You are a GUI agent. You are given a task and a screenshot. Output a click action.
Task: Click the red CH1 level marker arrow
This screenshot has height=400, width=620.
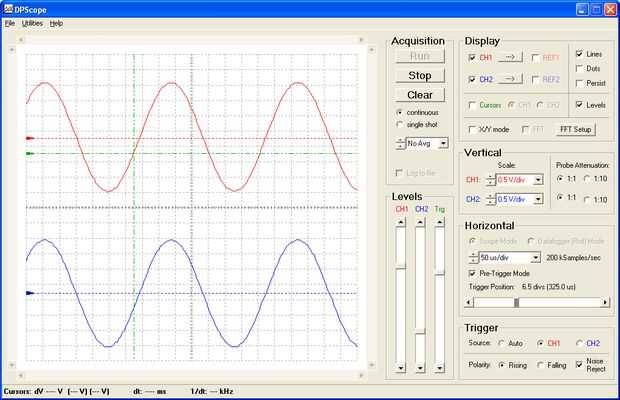click(30, 138)
